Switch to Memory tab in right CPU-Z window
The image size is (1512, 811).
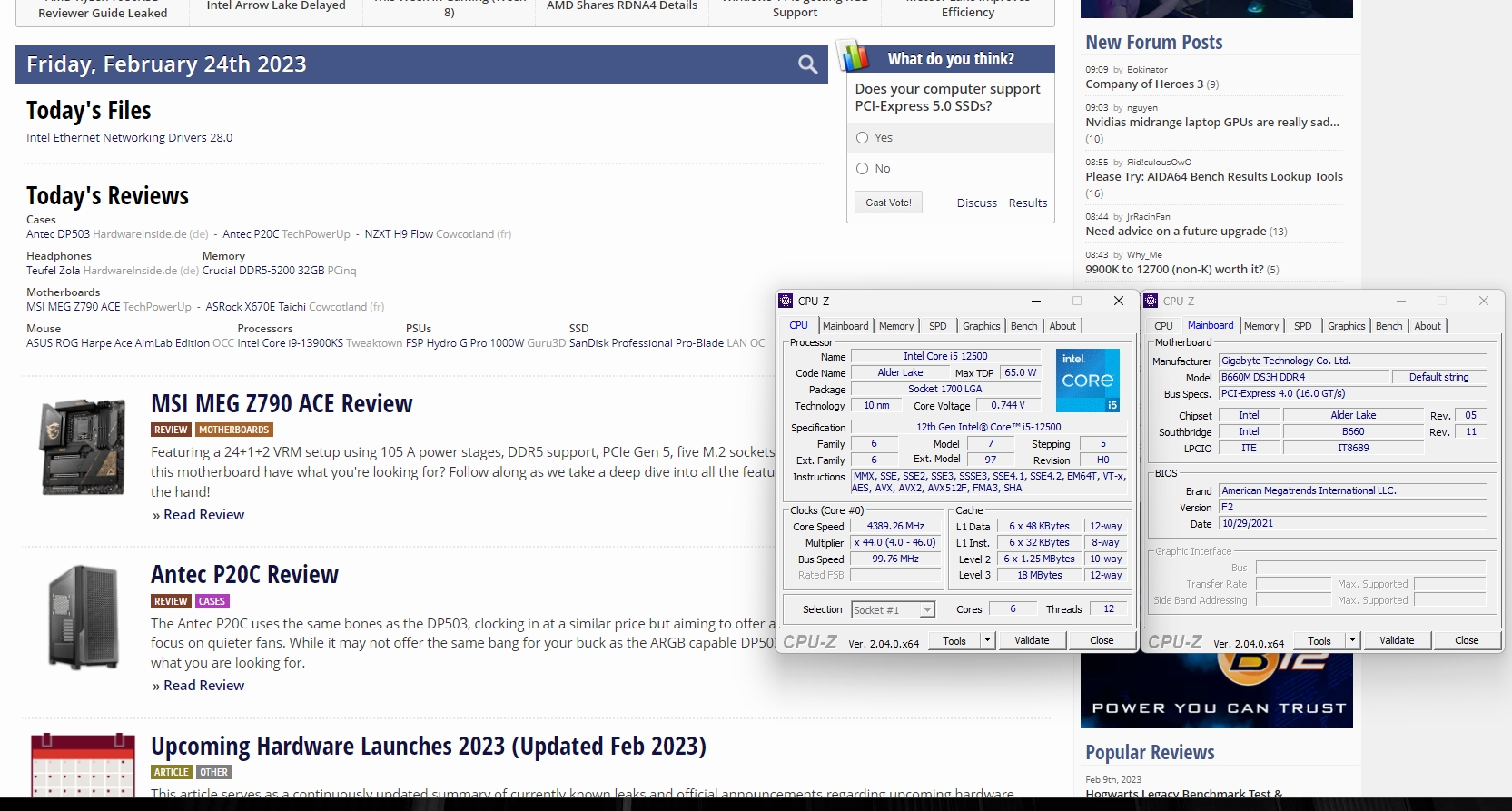tap(1261, 326)
